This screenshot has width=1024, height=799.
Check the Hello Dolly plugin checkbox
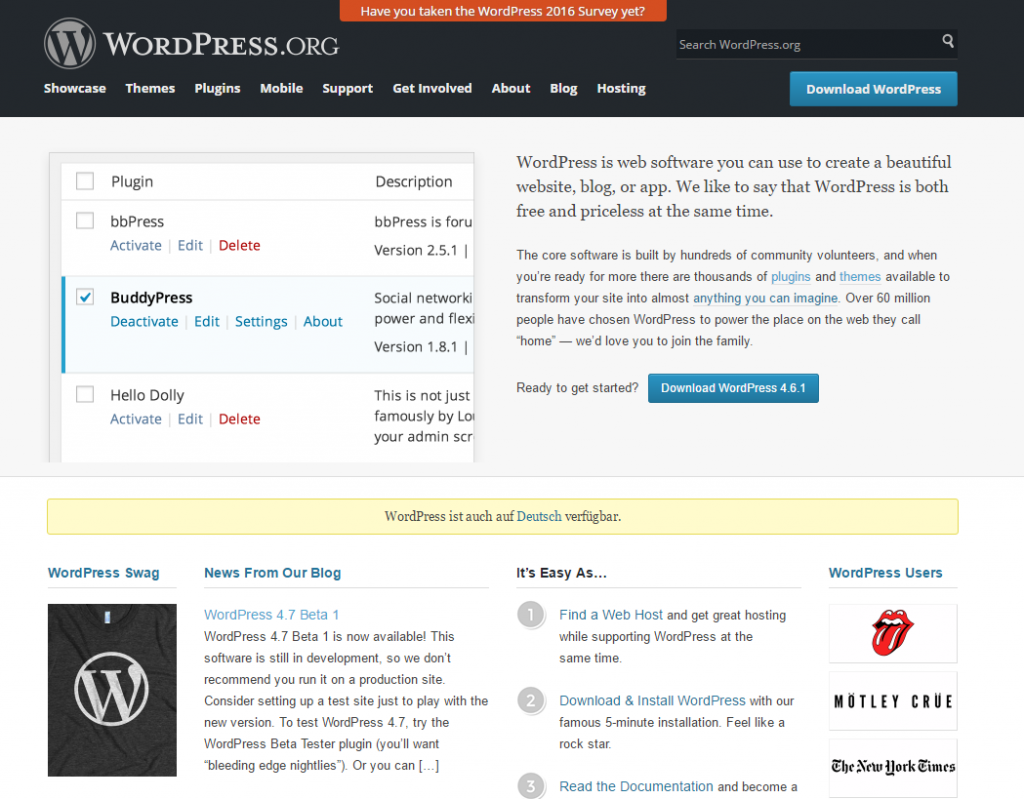click(85, 394)
